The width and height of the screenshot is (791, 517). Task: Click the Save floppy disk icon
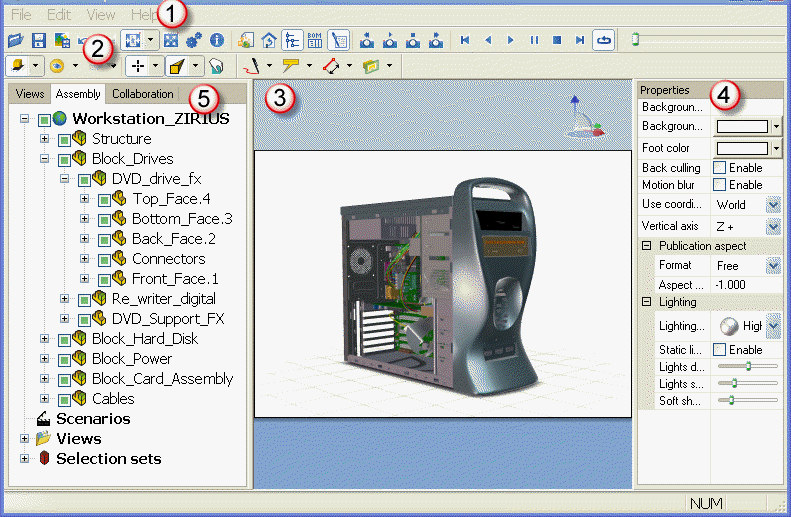point(38,41)
